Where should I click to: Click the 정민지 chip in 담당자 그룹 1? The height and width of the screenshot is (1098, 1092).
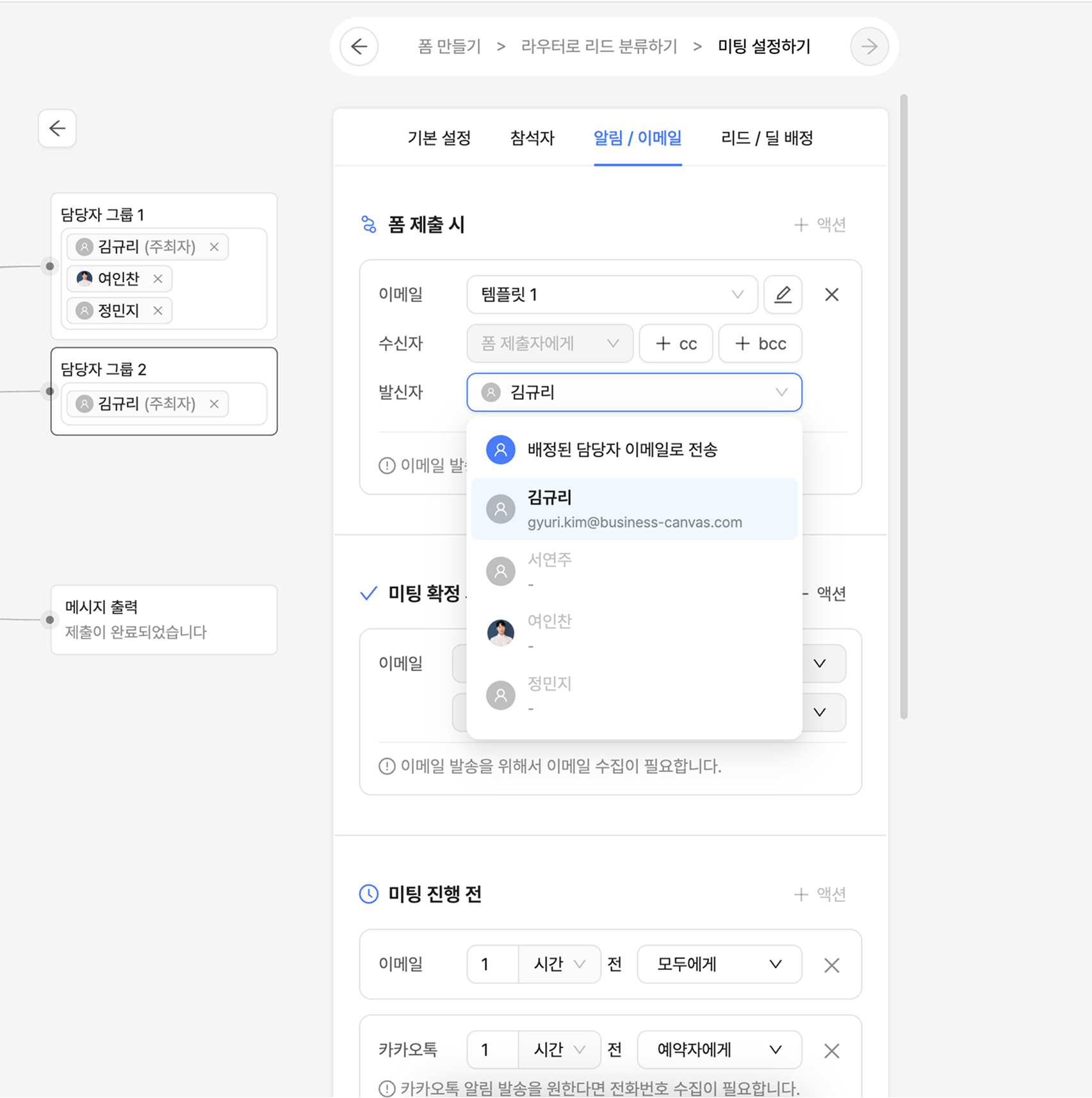(119, 311)
